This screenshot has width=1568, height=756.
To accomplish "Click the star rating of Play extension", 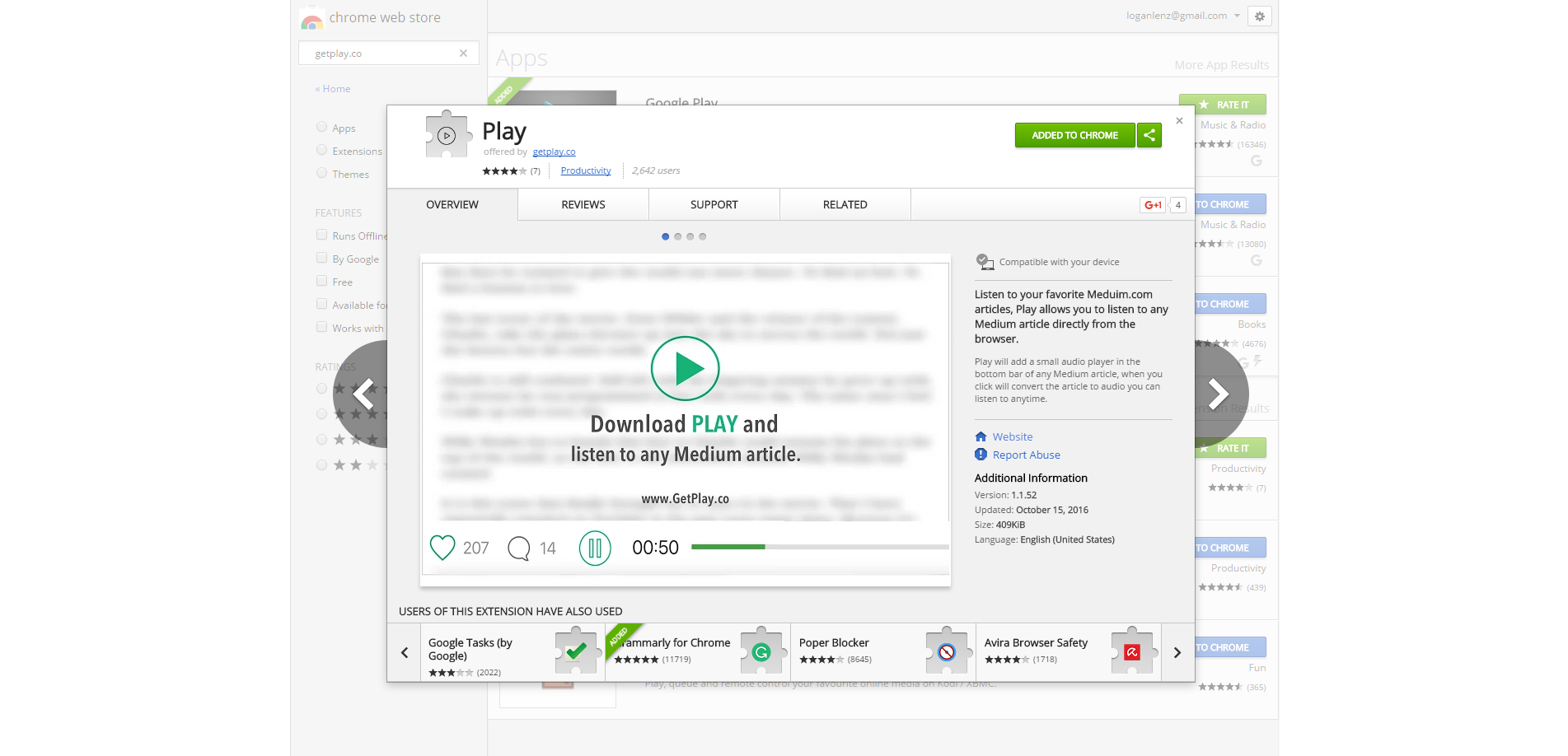I will click(x=504, y=171).
